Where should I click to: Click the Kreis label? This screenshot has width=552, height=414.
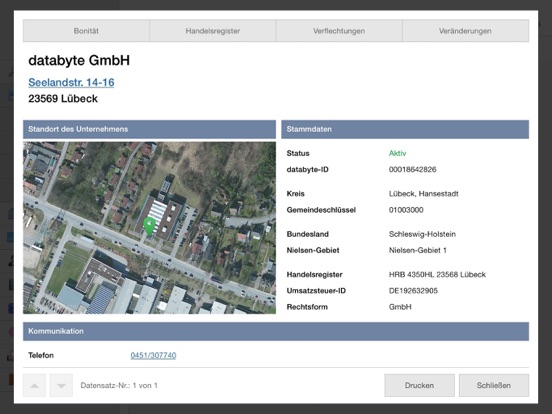click(x=295, y=194)
